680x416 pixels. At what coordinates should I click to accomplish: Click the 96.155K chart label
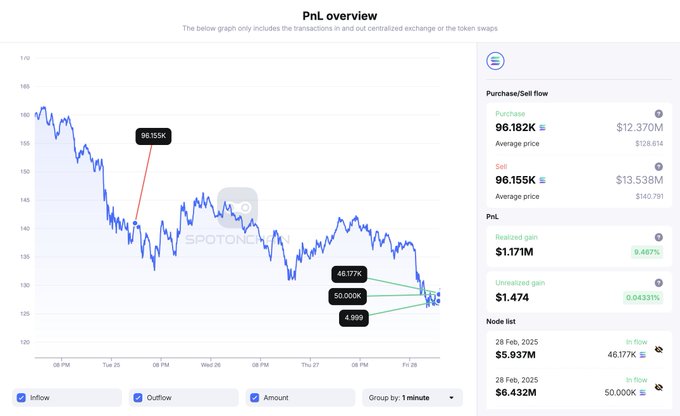(x=154, y=137)
